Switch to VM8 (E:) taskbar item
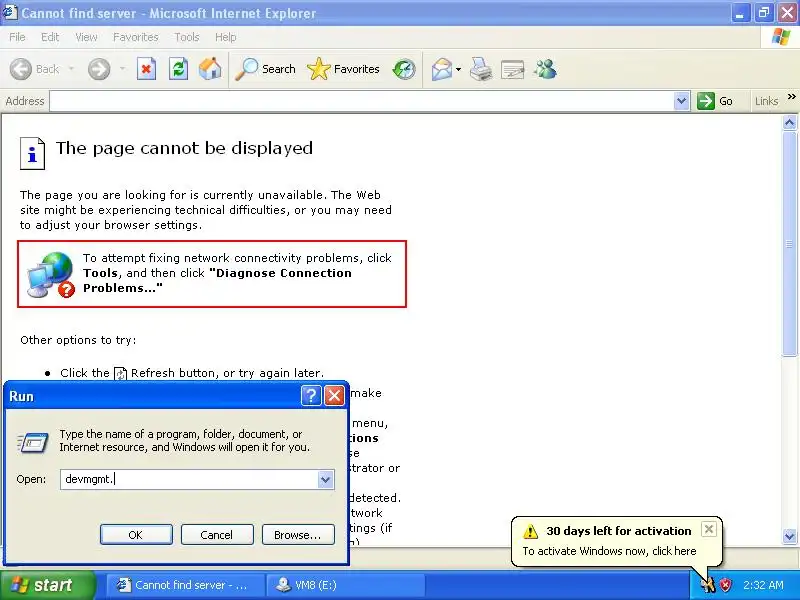The width and height of the screenshot is (800, 600). pyautogui.click(x=346, y=585)
